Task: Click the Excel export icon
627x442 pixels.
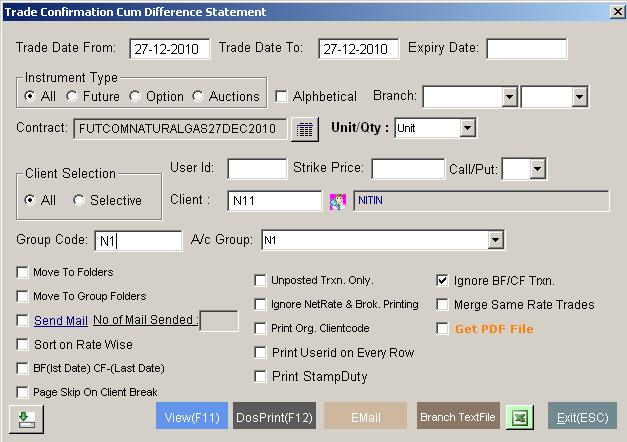Action: (x=520, y=417)
